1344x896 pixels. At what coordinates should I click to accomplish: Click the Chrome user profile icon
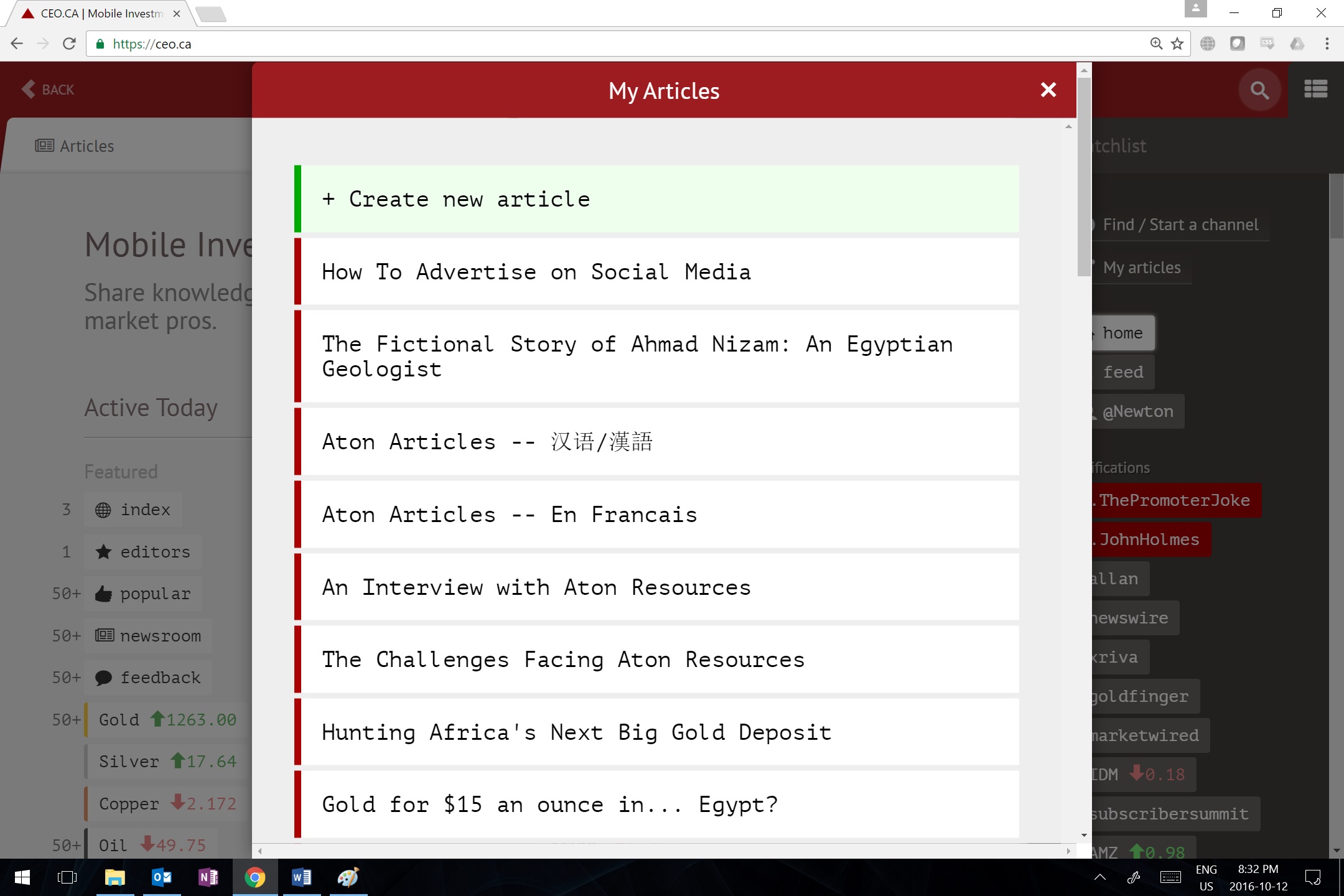tap(1196, 9)
